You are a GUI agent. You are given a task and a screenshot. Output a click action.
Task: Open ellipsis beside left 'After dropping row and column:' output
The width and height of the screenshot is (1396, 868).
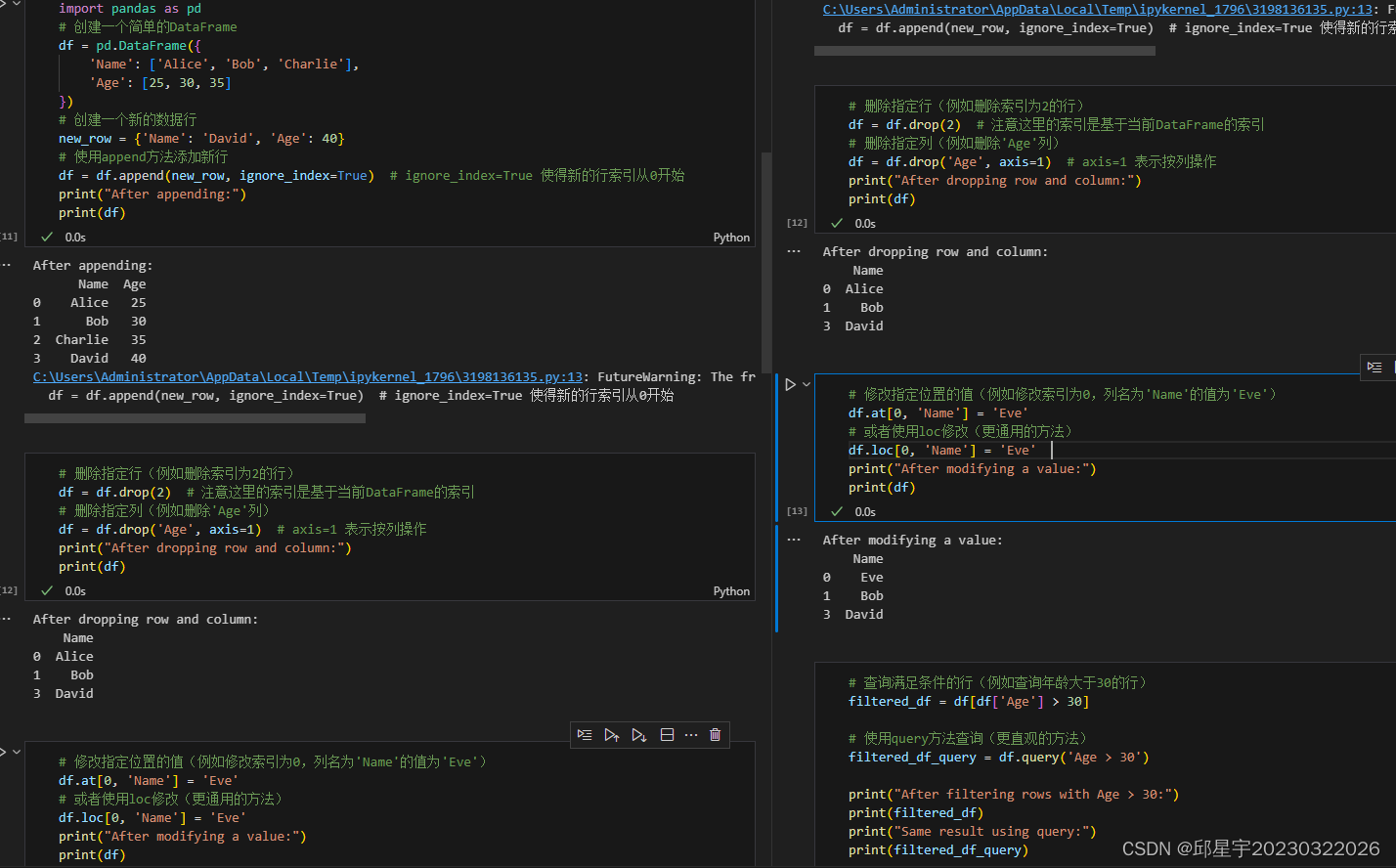tap(5, 620)
